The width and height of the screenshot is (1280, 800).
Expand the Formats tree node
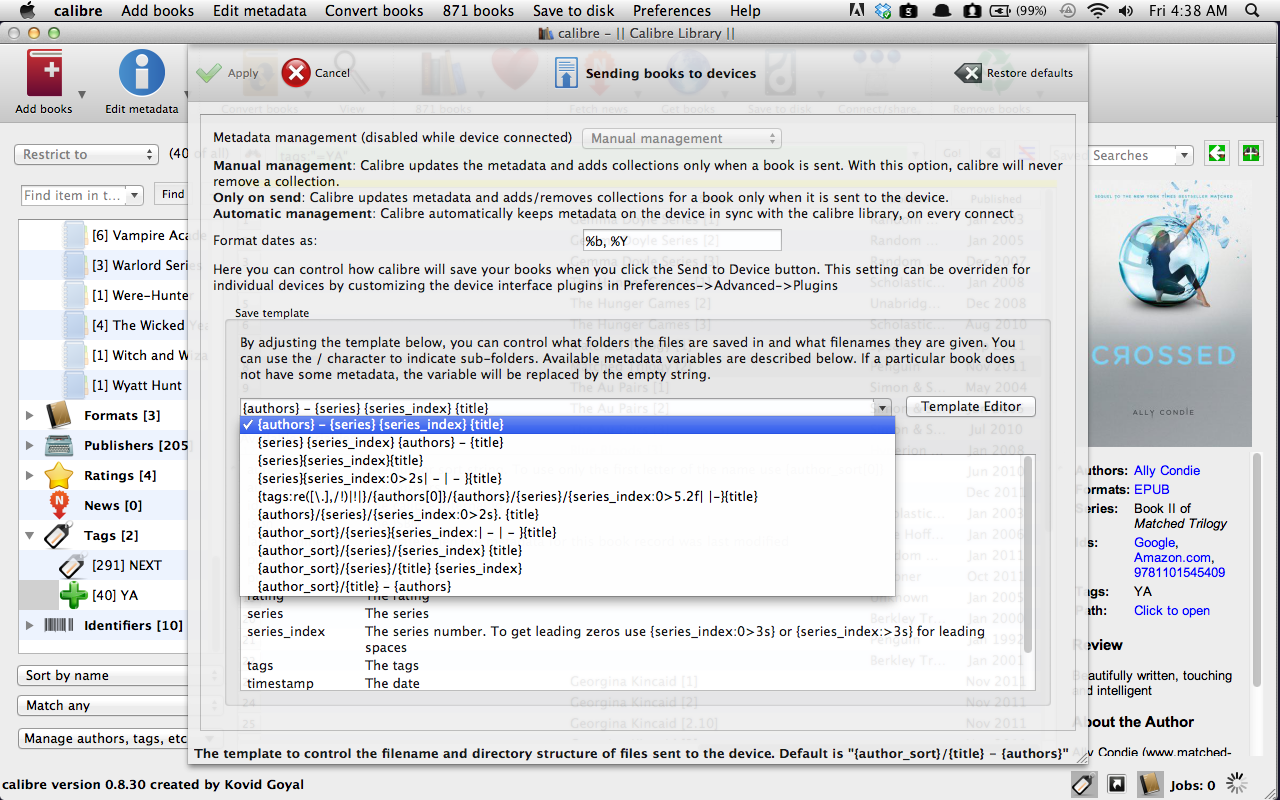(x=30, y=415)
